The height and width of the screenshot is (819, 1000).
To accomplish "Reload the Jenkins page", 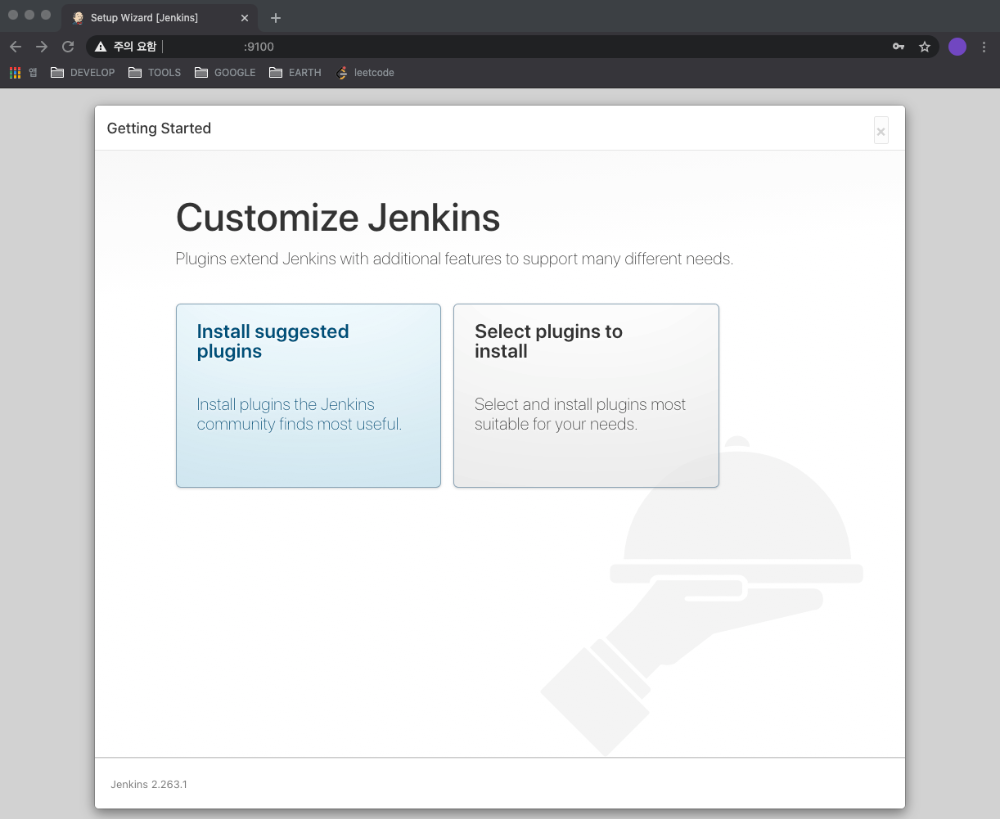I will click(68, 47).
